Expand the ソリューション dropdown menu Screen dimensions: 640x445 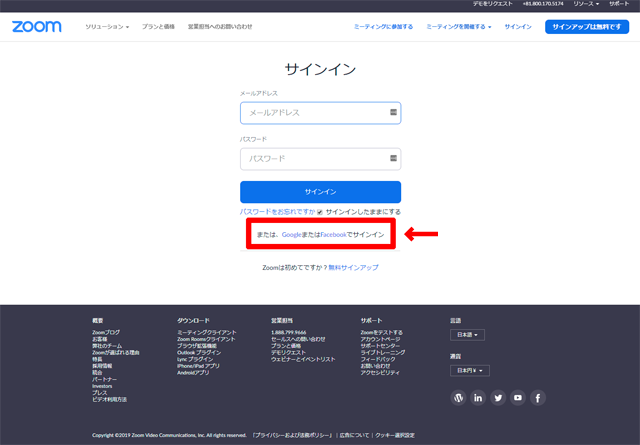(107, 27)
